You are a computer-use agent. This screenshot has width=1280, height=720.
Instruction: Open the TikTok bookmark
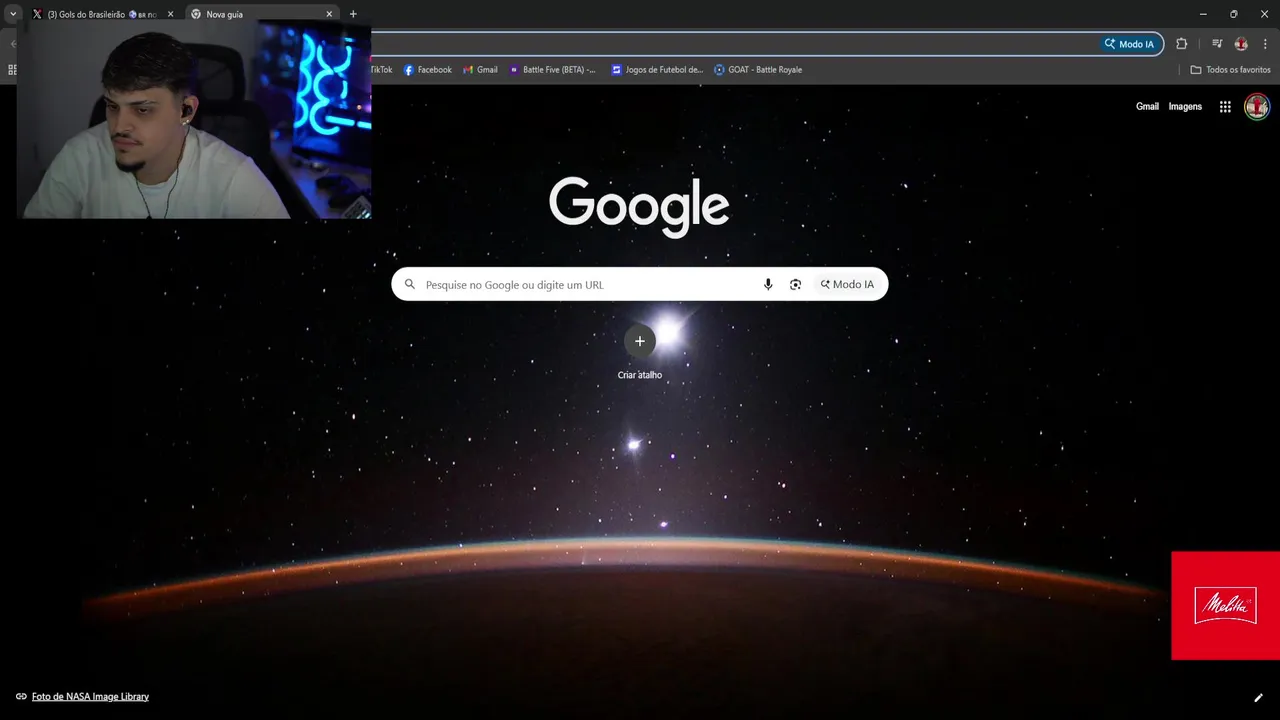(x=381, y=70)
